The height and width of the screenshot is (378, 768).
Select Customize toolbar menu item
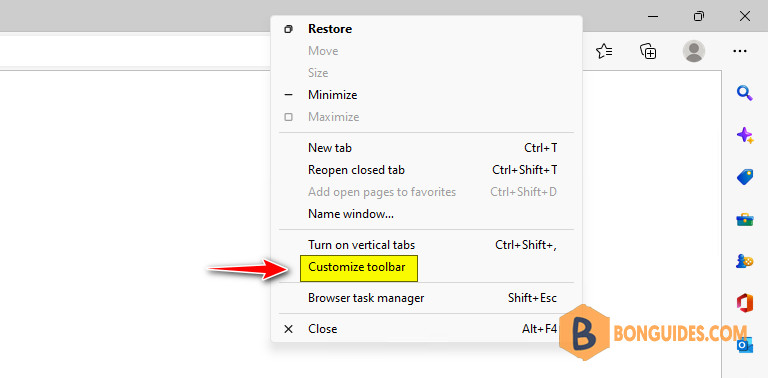pos(426,267)
